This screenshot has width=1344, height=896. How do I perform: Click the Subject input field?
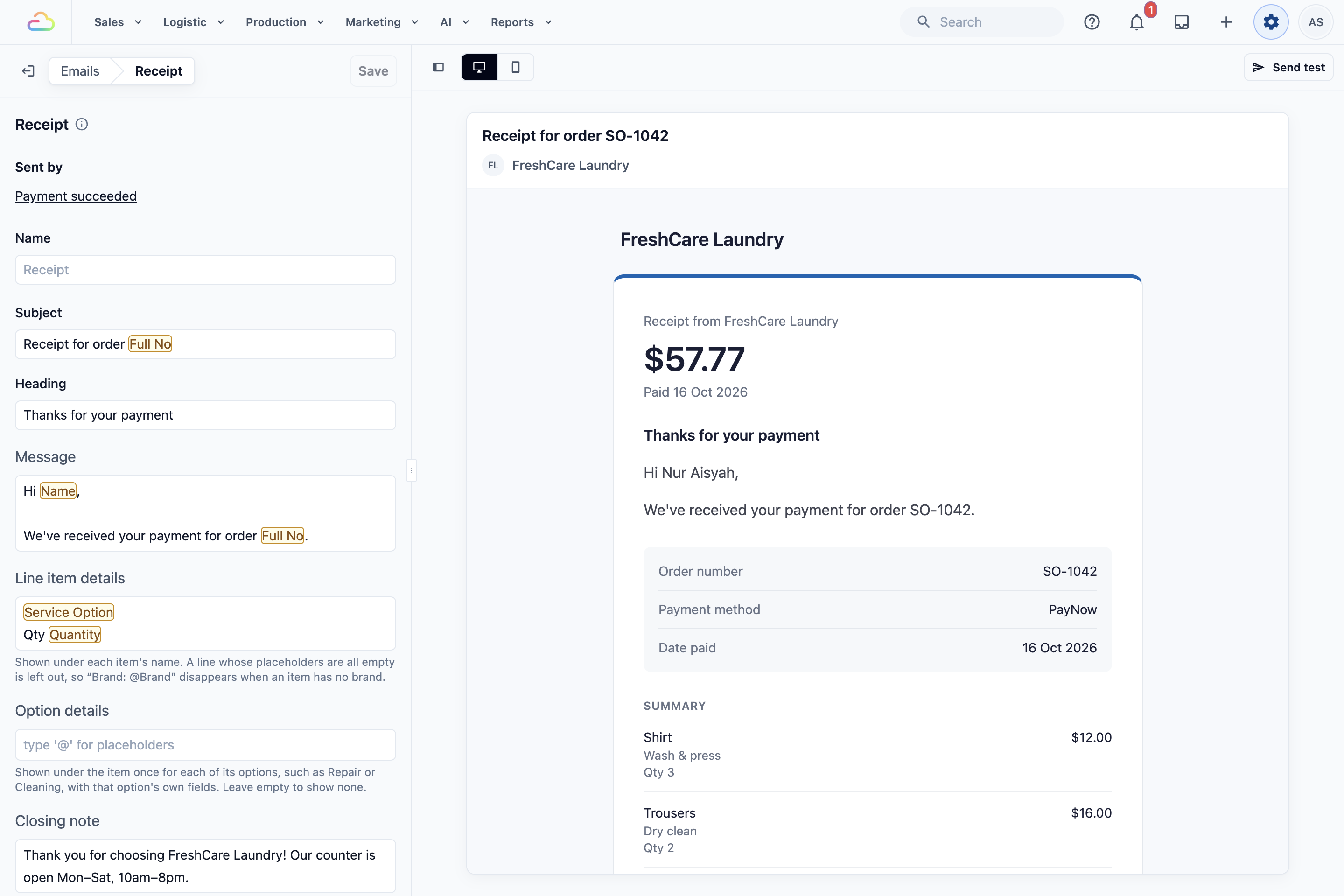tap(205, 344)
